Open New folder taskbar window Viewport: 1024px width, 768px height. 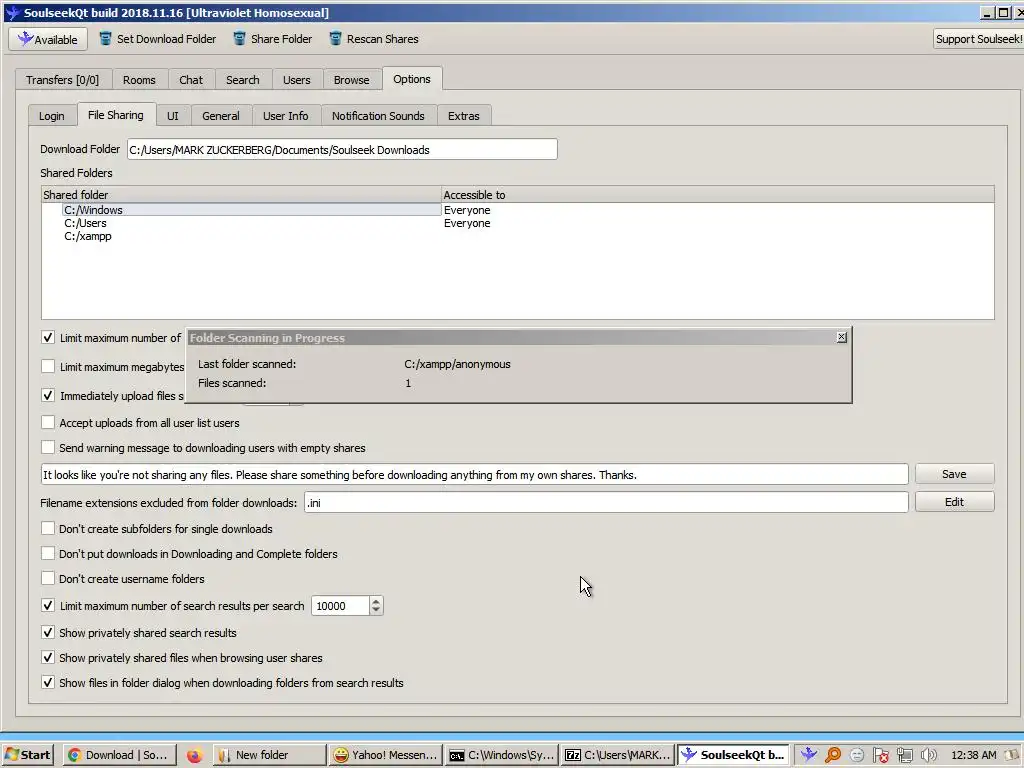(270, 755)
